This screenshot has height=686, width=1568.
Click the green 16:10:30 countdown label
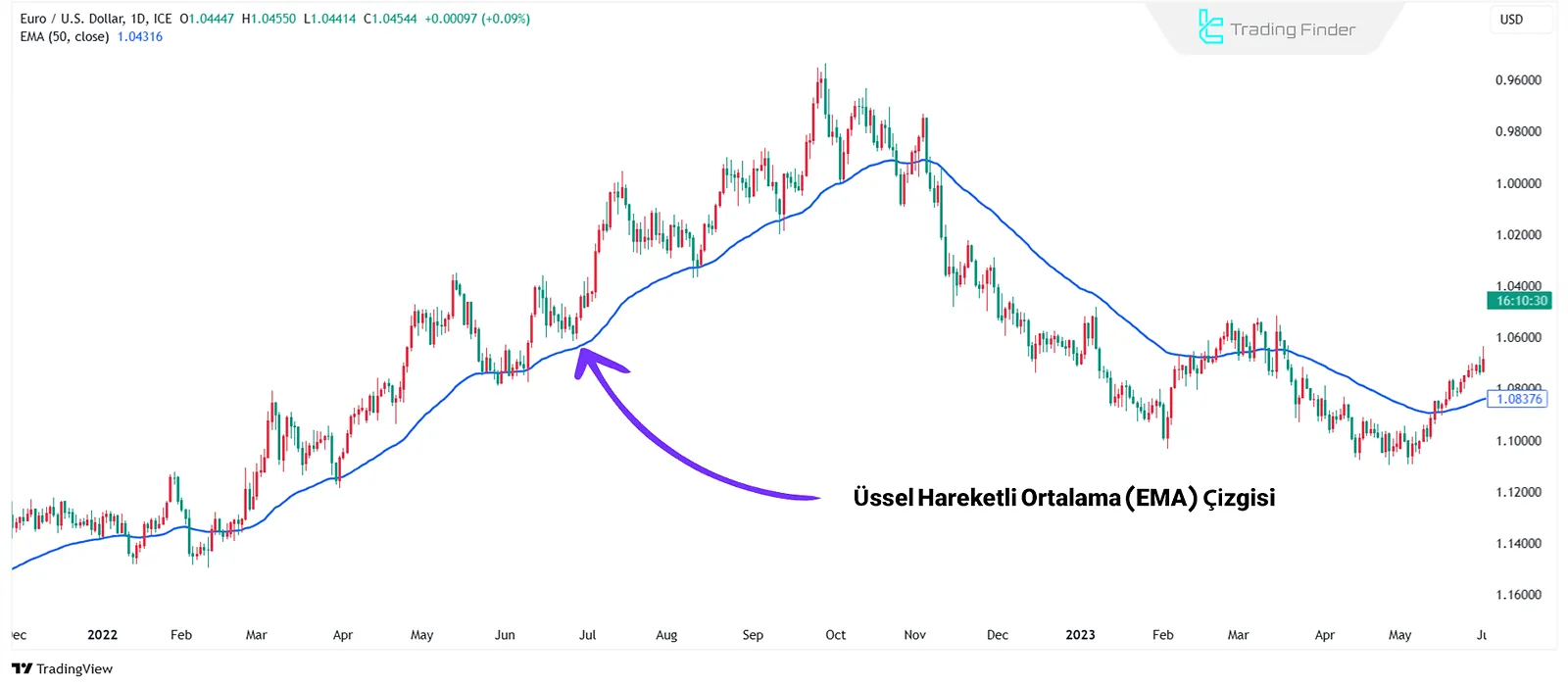tap(1520, 301)
